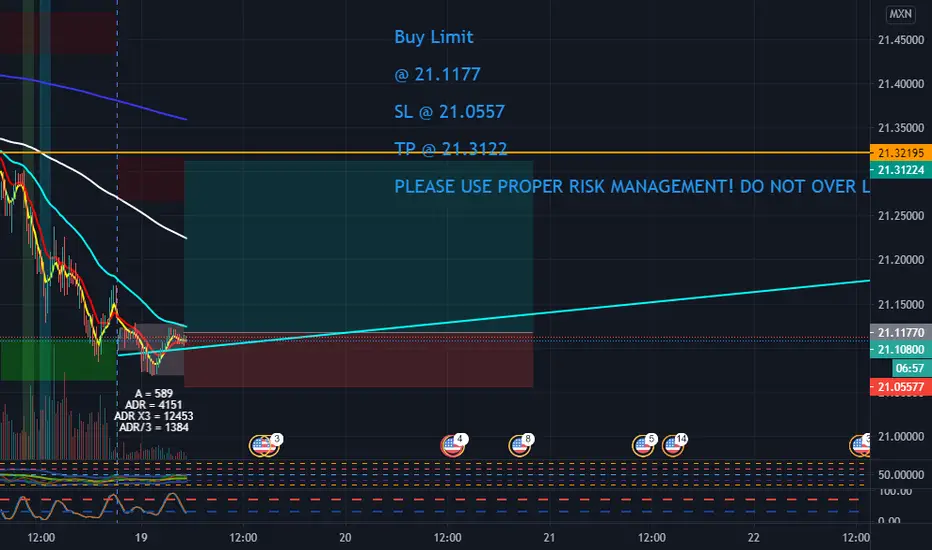Click the green profit zone of long position
This screenshot has height=550, width=932.
tap(358, 246)
